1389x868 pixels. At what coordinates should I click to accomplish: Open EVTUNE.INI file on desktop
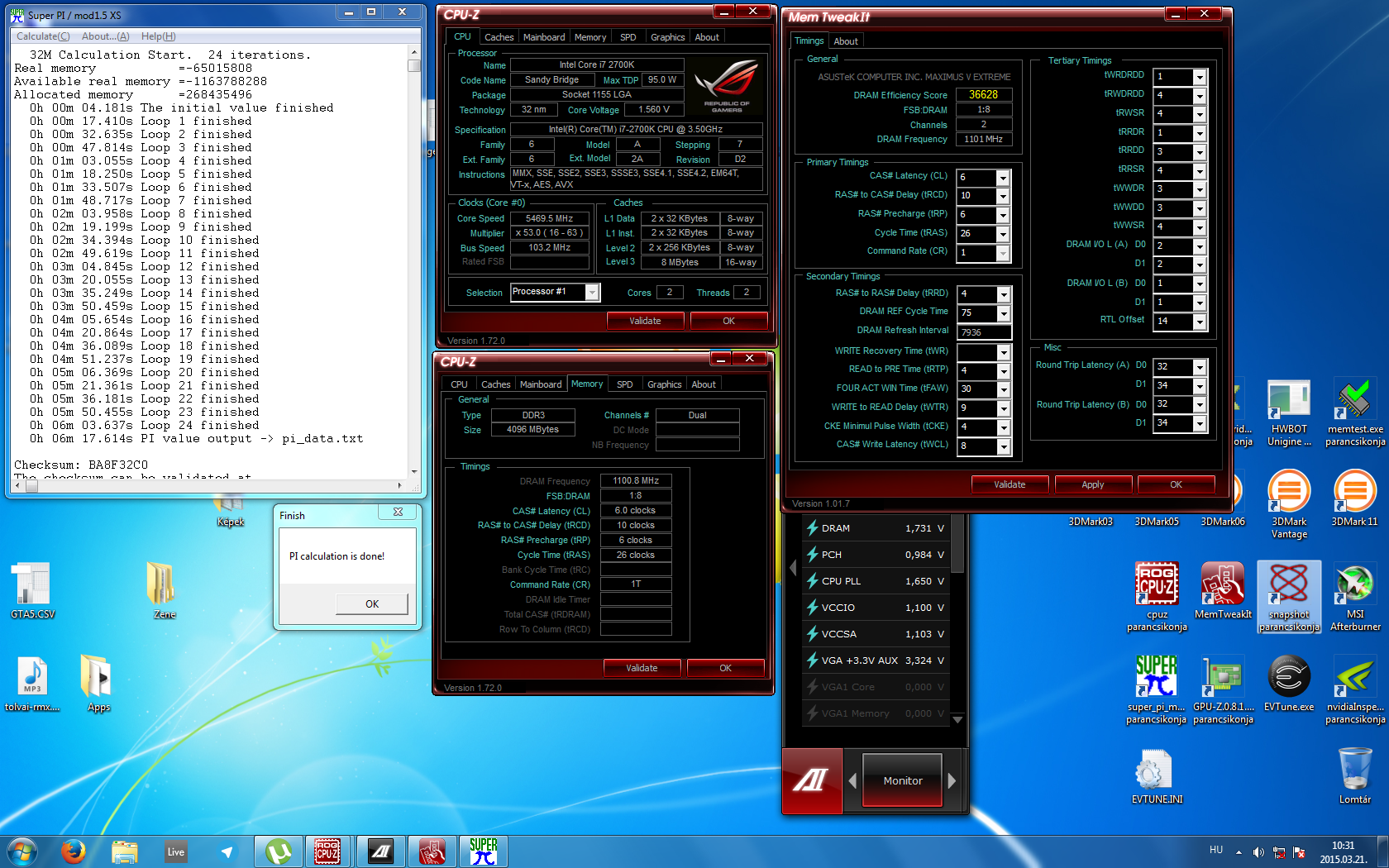[1157, 776]
